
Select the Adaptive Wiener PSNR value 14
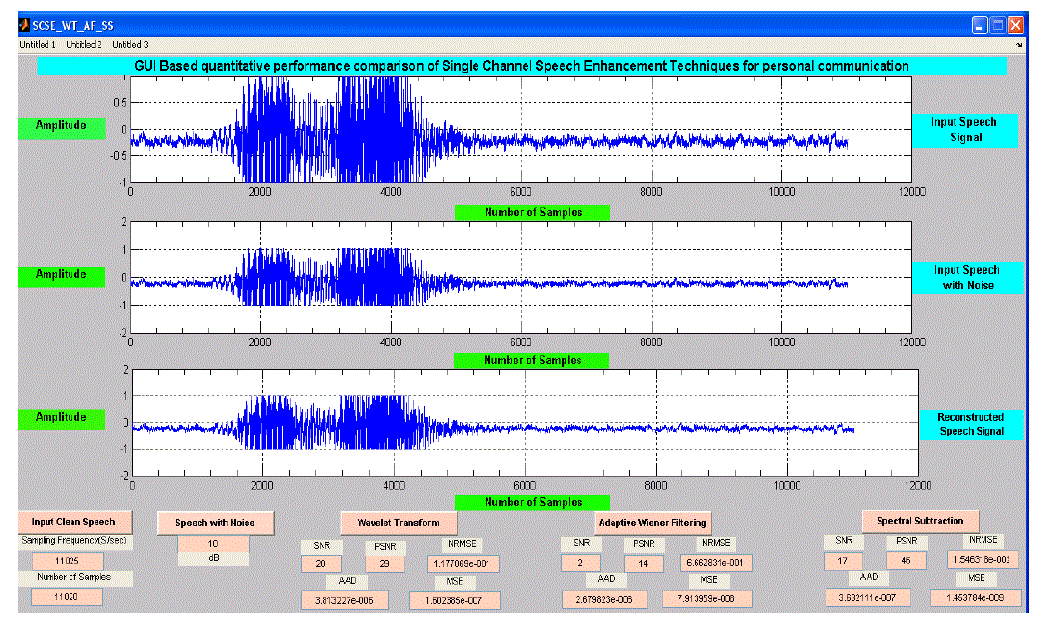[x=643, y=563]
